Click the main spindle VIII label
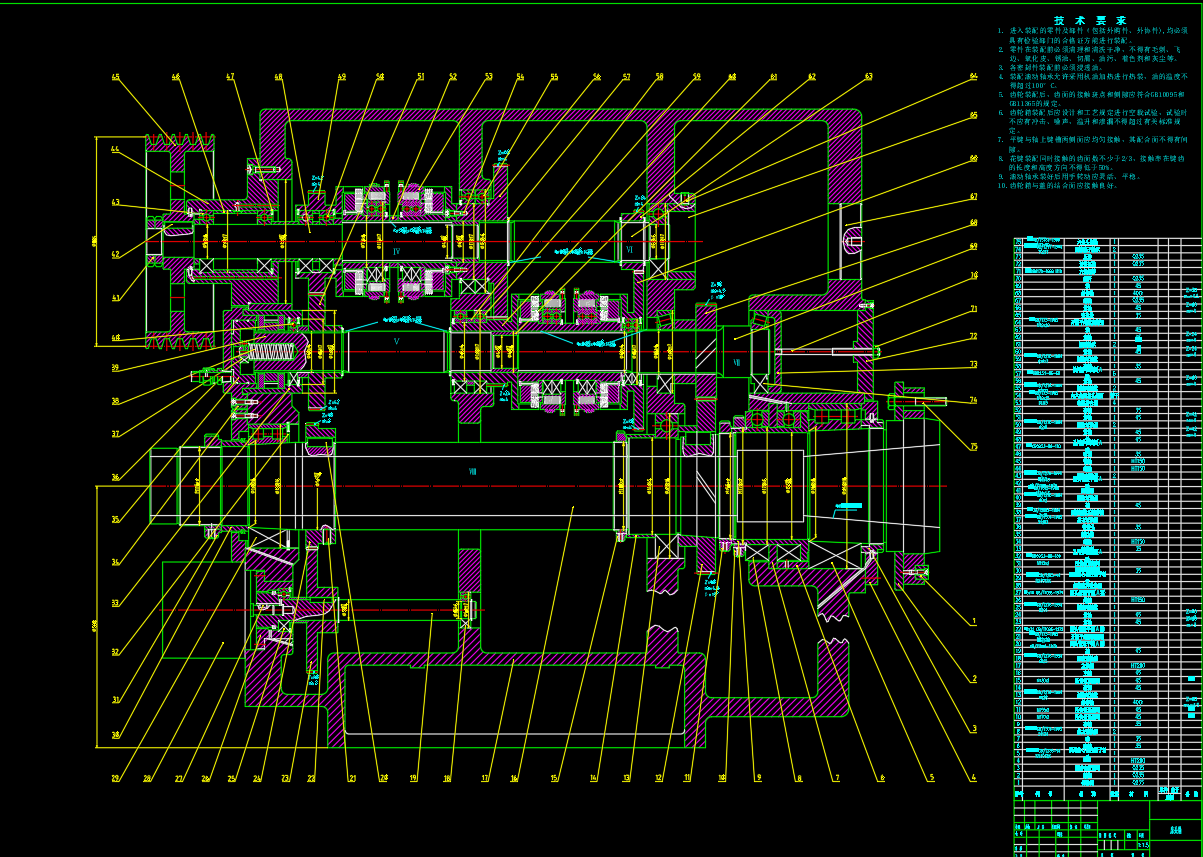1203x857 pixels. [x=473, y=470]
